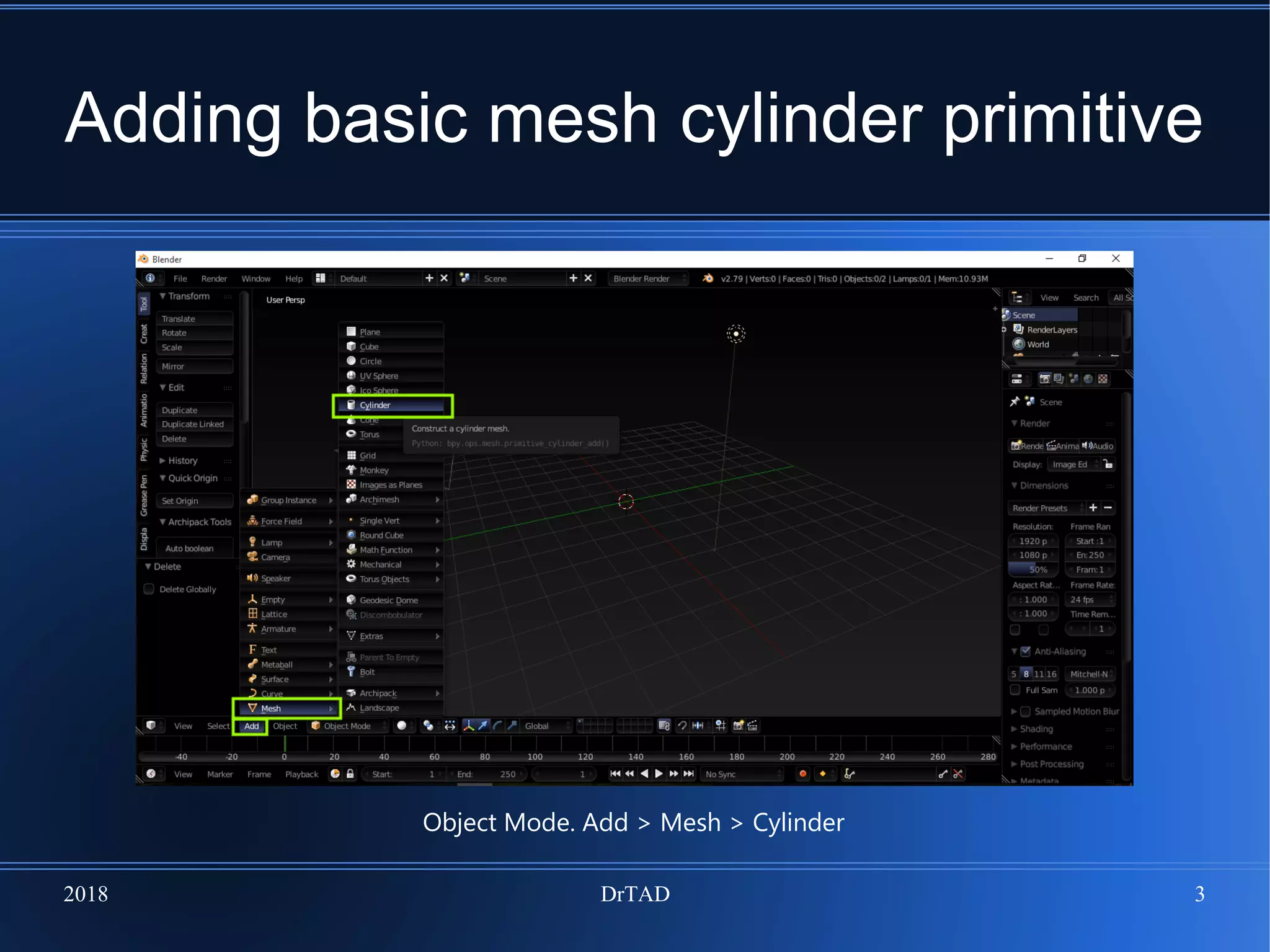The height and width of the screenshot is (952, 1270).
Task: Open the Blender Render engine dropdown
Action: point(648,278)
